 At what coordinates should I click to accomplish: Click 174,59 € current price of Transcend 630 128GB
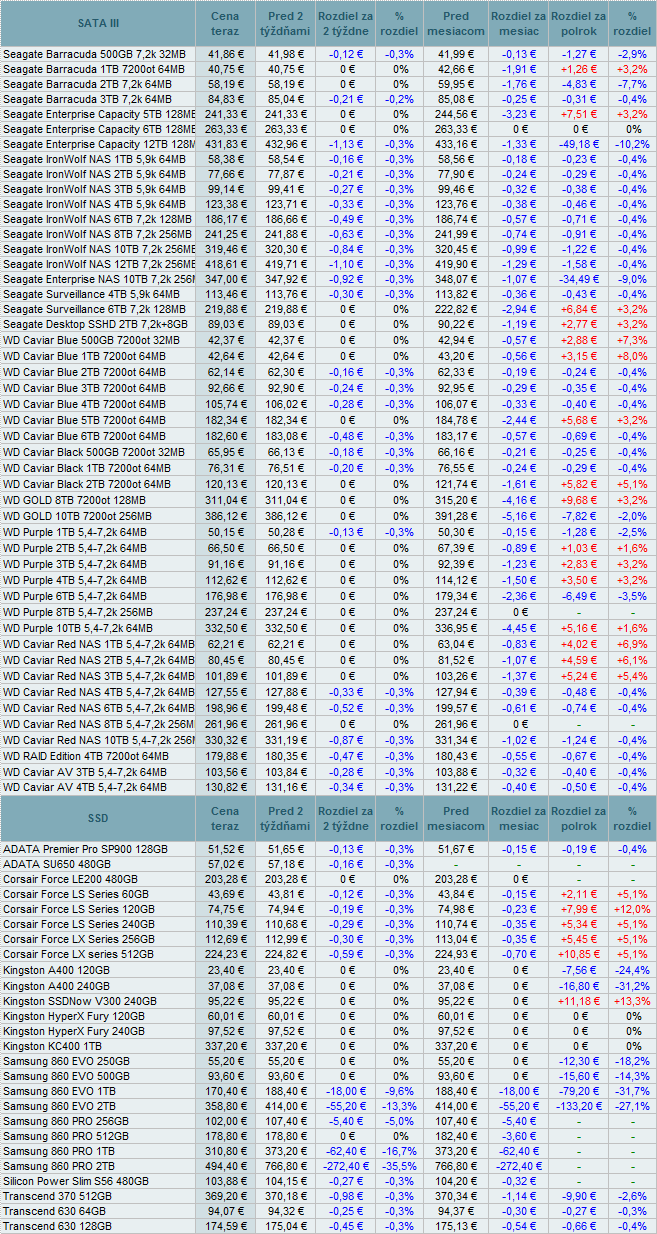(x=225, y=1226)
